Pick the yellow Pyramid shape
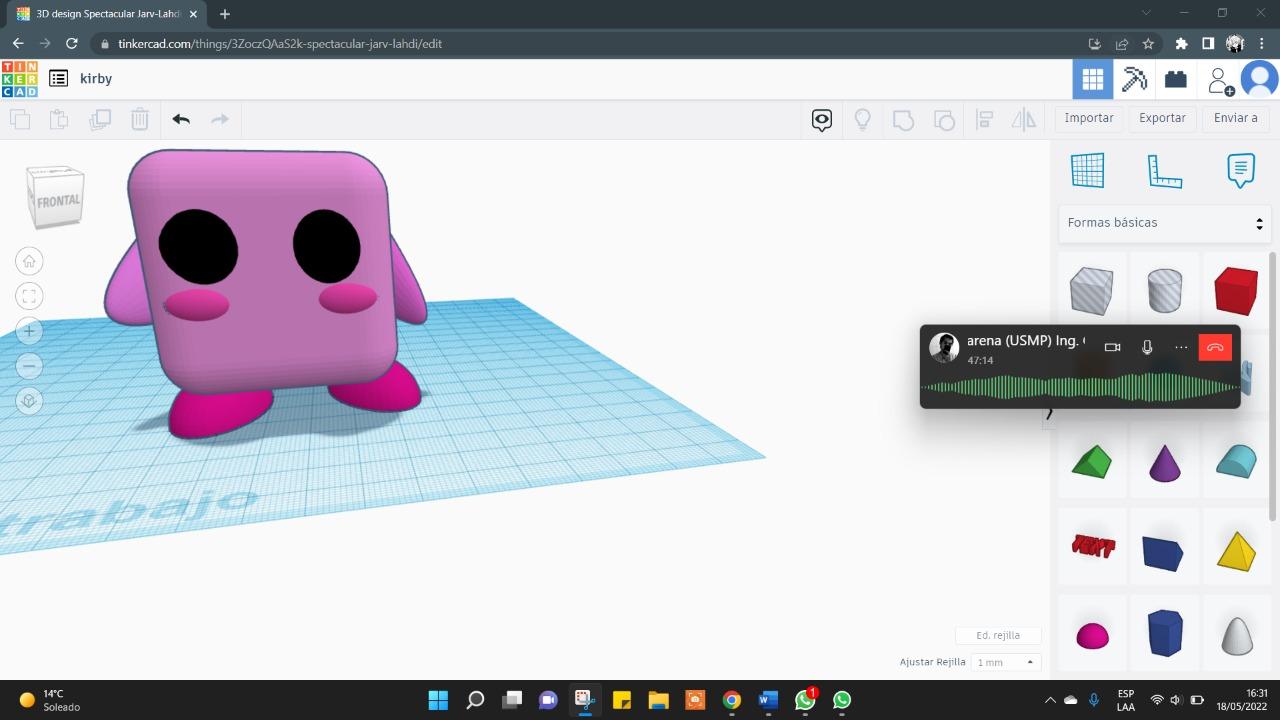The width and height of the screenshot is (1280, 720). (1236, 550)
